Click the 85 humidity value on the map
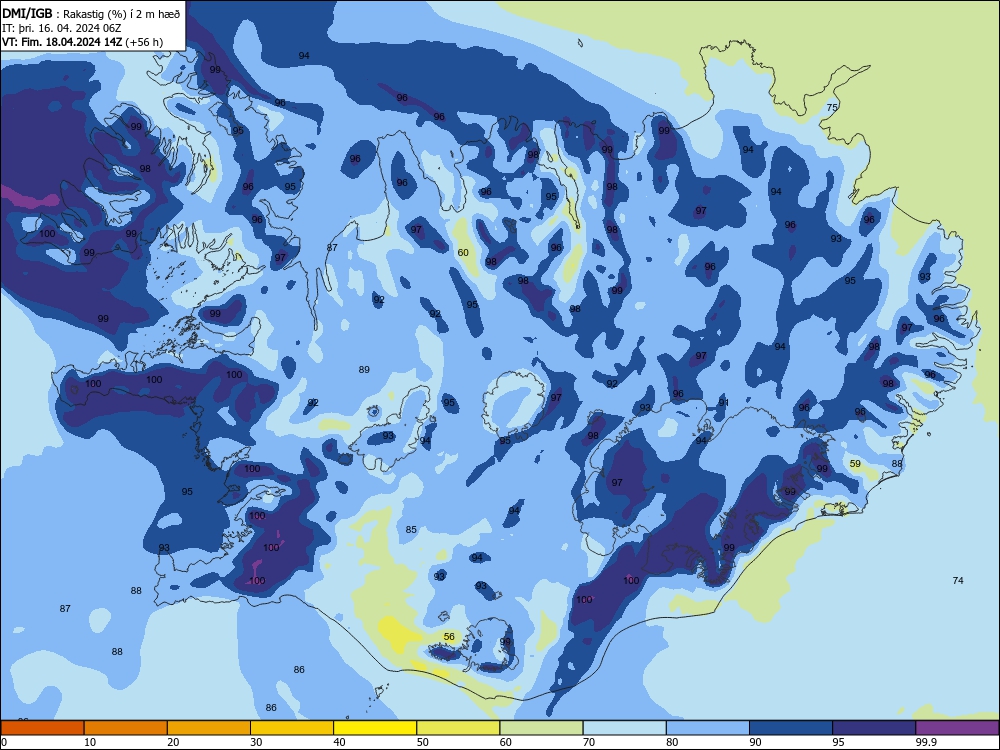1000x750 pixels. point(411,529)
